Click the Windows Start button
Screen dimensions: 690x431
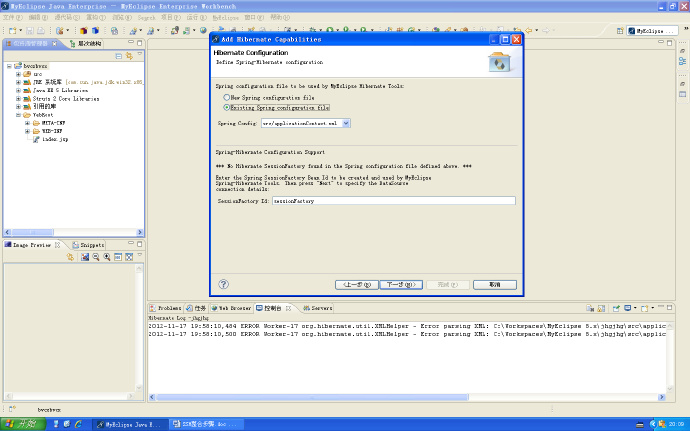(x=23, y=424)
